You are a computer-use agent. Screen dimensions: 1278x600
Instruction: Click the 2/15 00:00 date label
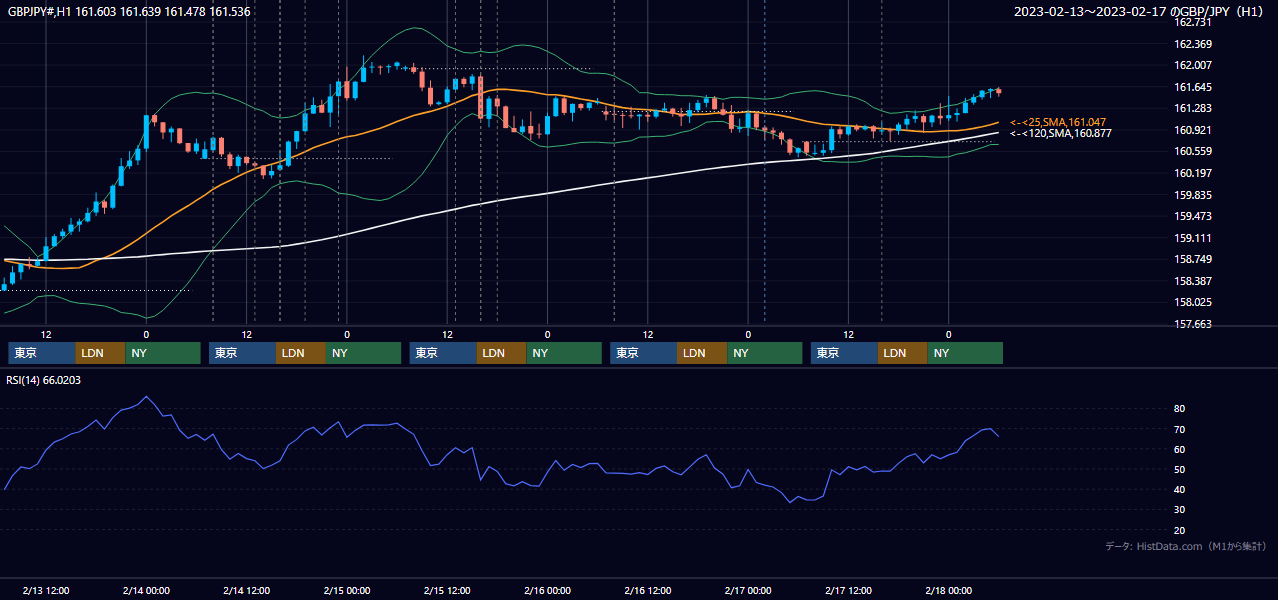coord(347,590)
